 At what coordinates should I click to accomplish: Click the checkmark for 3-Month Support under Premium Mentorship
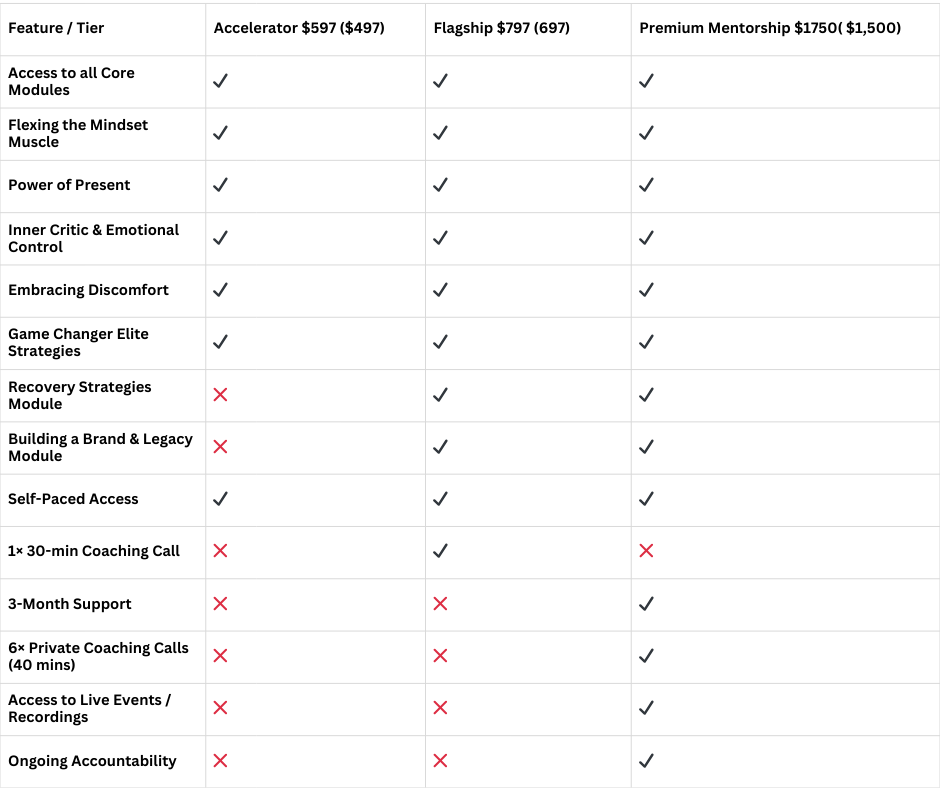click(646, 603)
